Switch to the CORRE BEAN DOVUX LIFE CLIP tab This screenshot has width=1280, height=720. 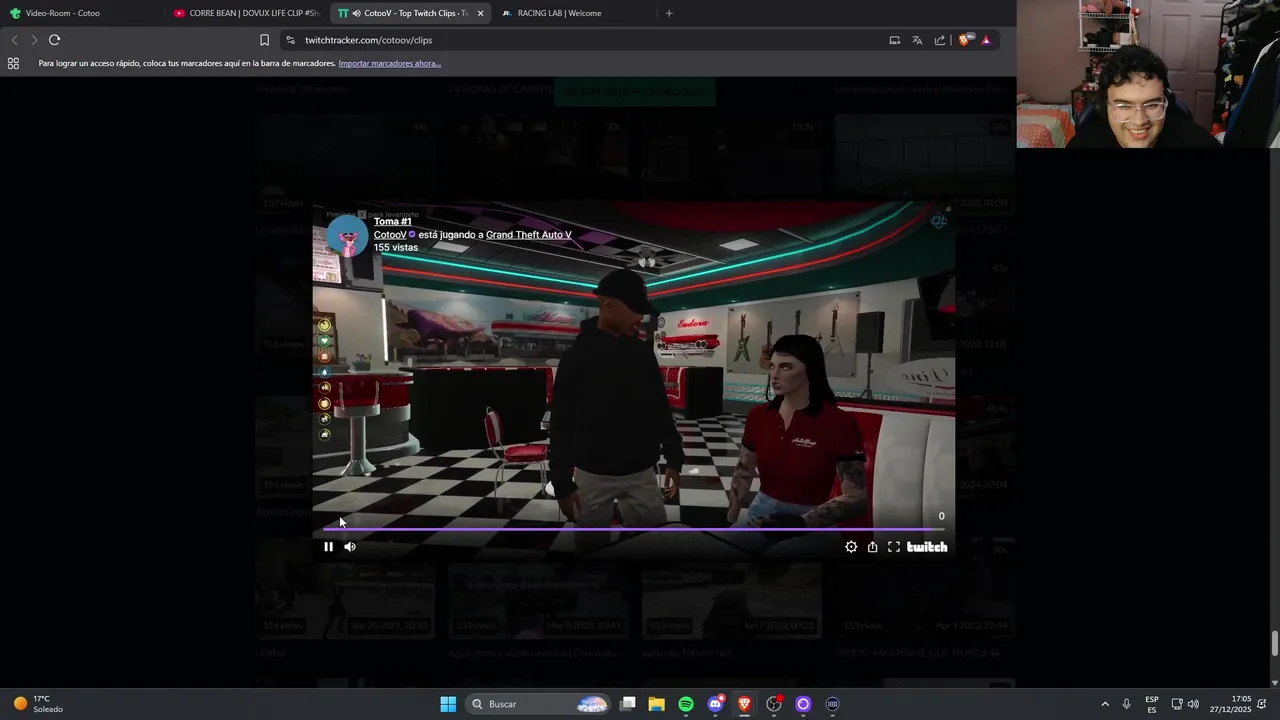point(247,13)
